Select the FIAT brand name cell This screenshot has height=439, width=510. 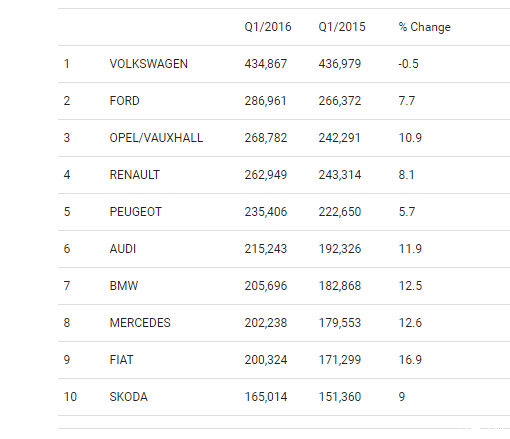coord(121,360)
